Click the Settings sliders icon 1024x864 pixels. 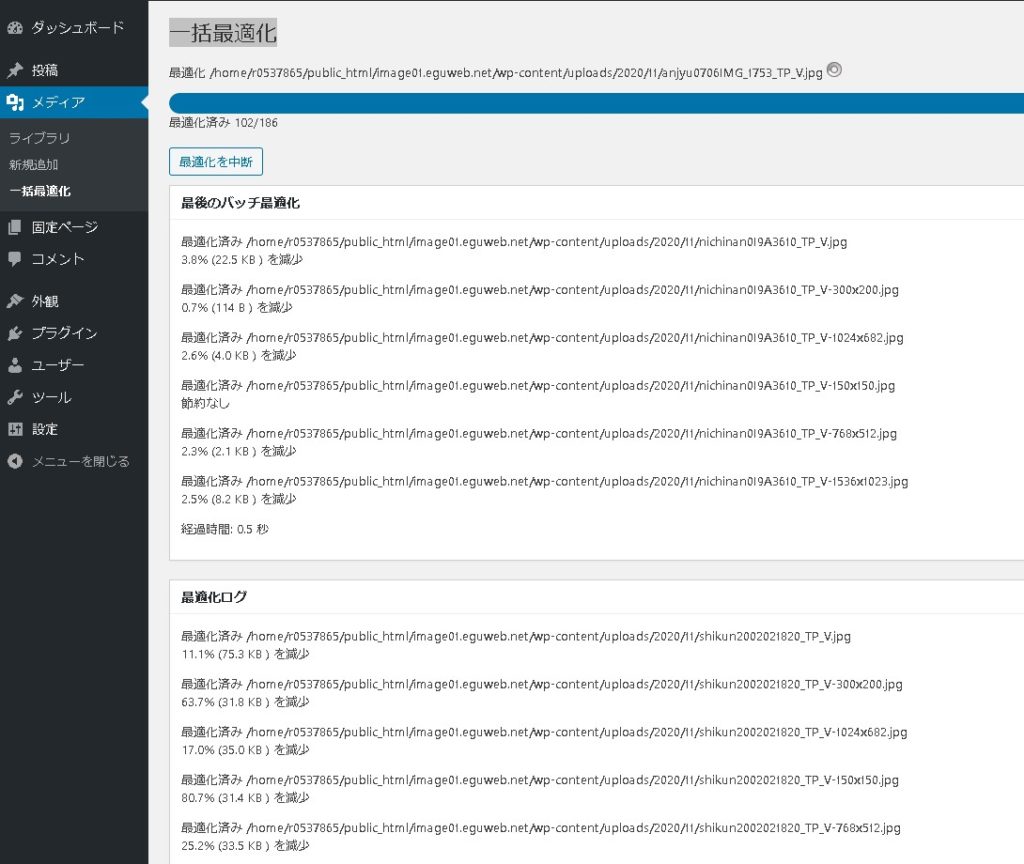pos(15,429)
